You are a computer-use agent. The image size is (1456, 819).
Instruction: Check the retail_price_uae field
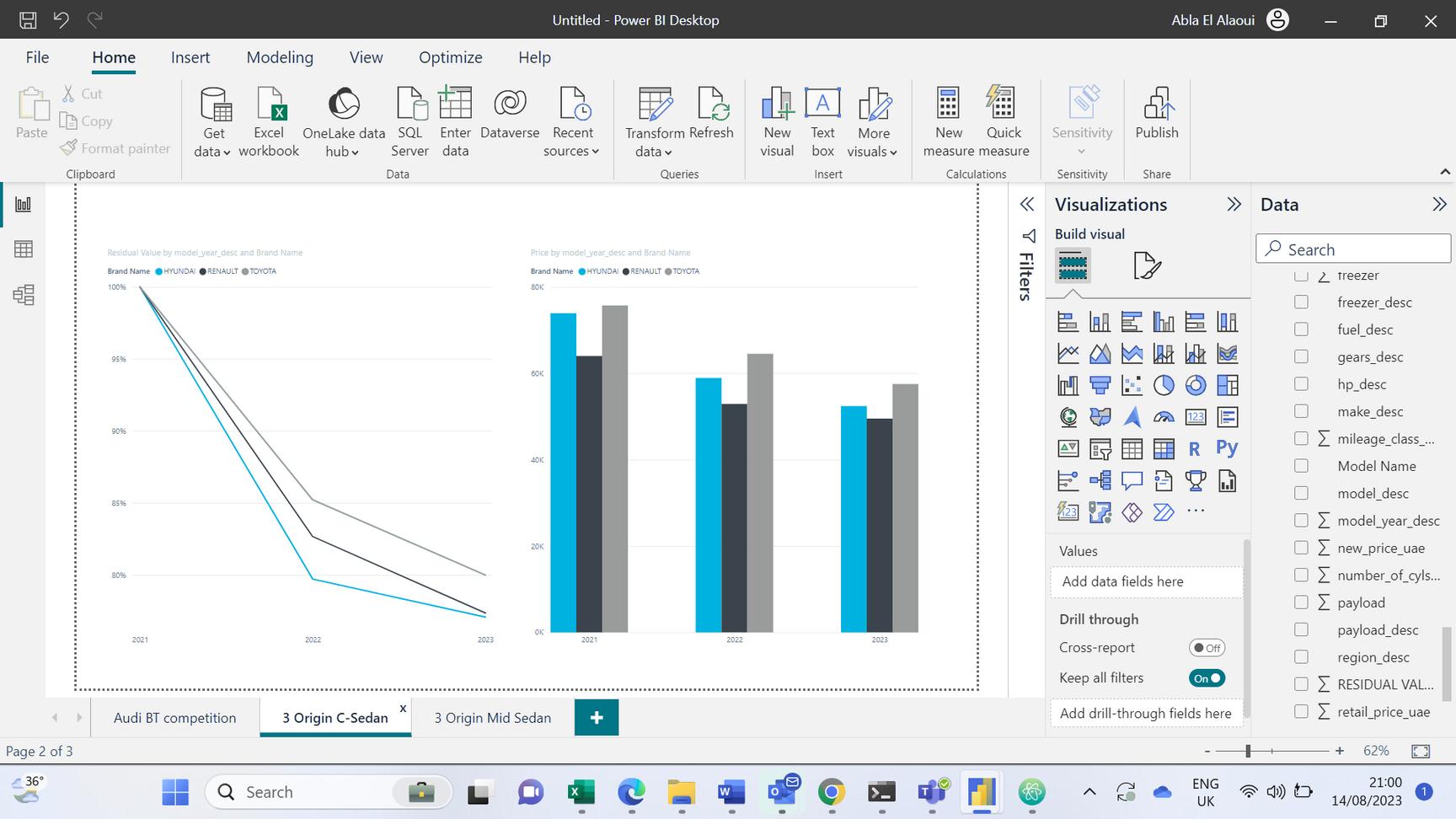click(x=1301, y=712)
